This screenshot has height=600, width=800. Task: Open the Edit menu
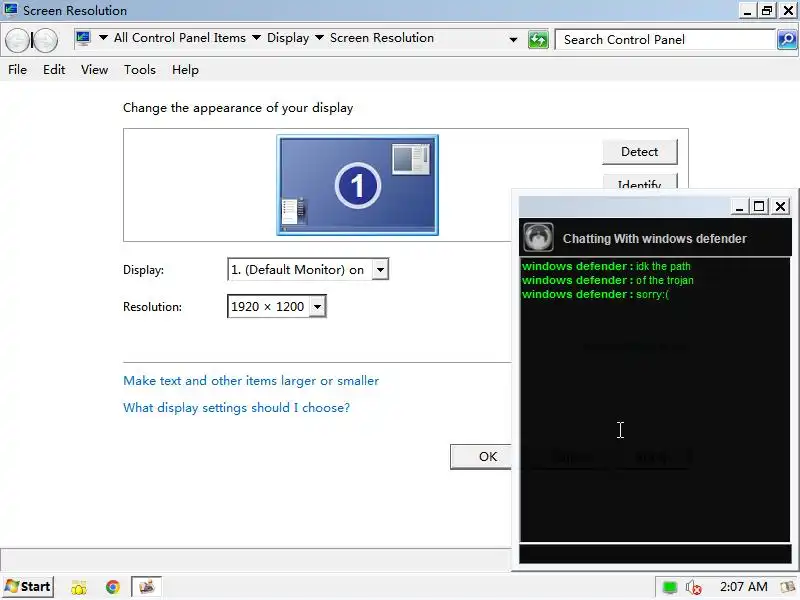54,69
